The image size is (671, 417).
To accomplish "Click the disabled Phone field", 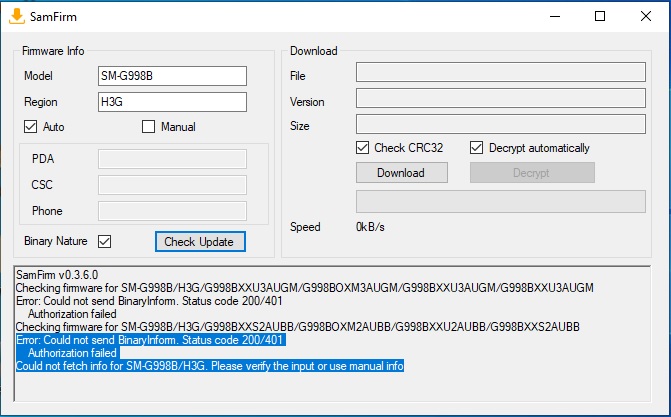I will click(172, 211).
